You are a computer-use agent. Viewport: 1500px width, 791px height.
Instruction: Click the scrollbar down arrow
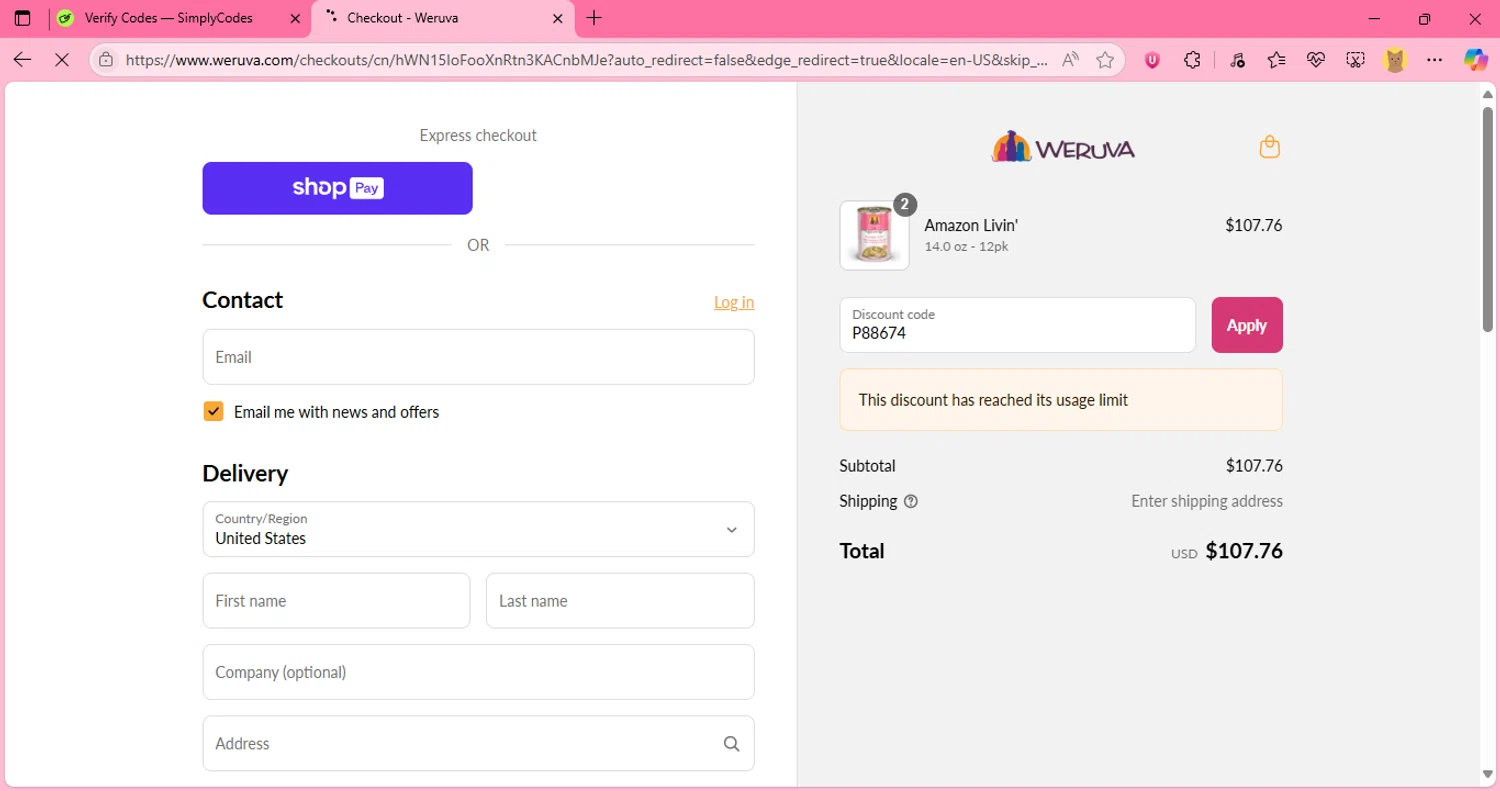click(1487, 774)
